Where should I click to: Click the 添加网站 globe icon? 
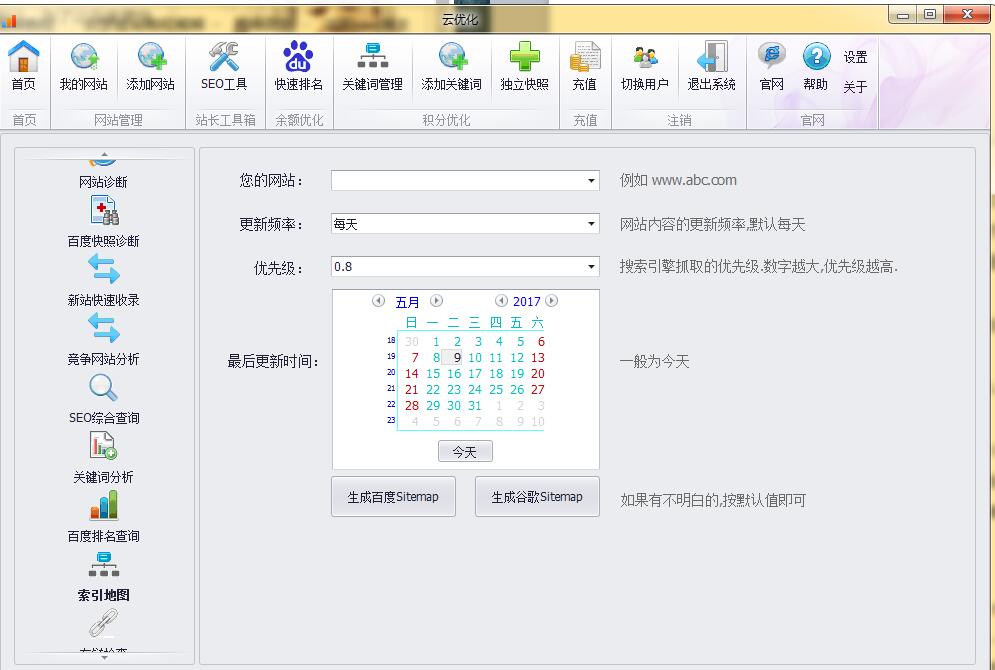(151, 58)
